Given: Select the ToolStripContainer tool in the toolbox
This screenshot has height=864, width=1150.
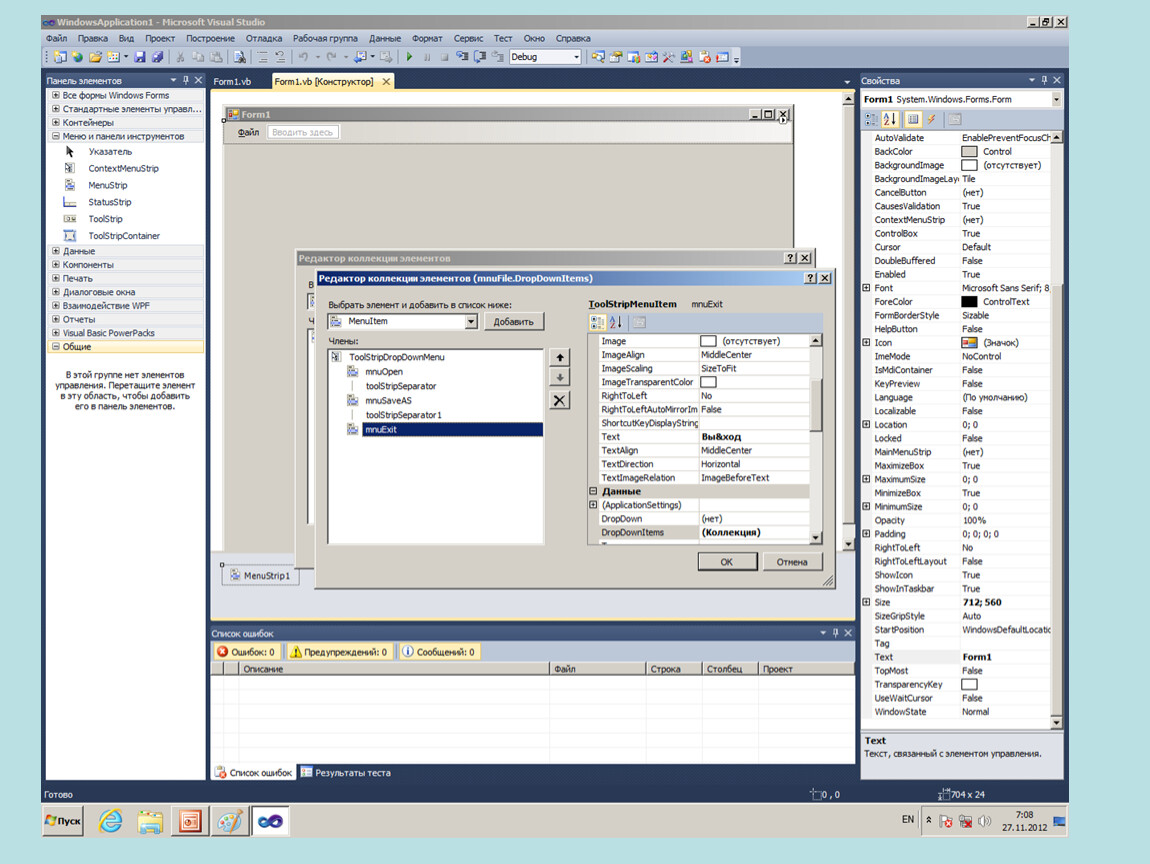Looking at the screenshot, I should click(x=124, y=235).
